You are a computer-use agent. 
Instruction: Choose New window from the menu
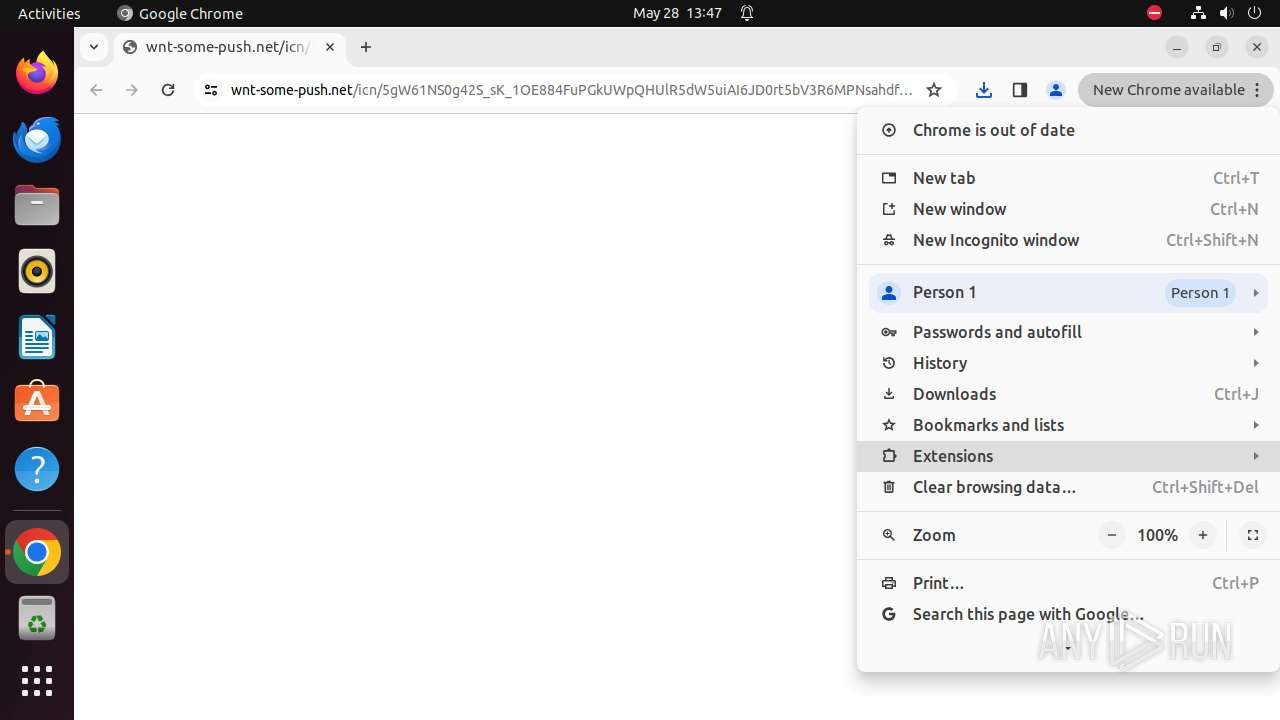coord(1068,209)
